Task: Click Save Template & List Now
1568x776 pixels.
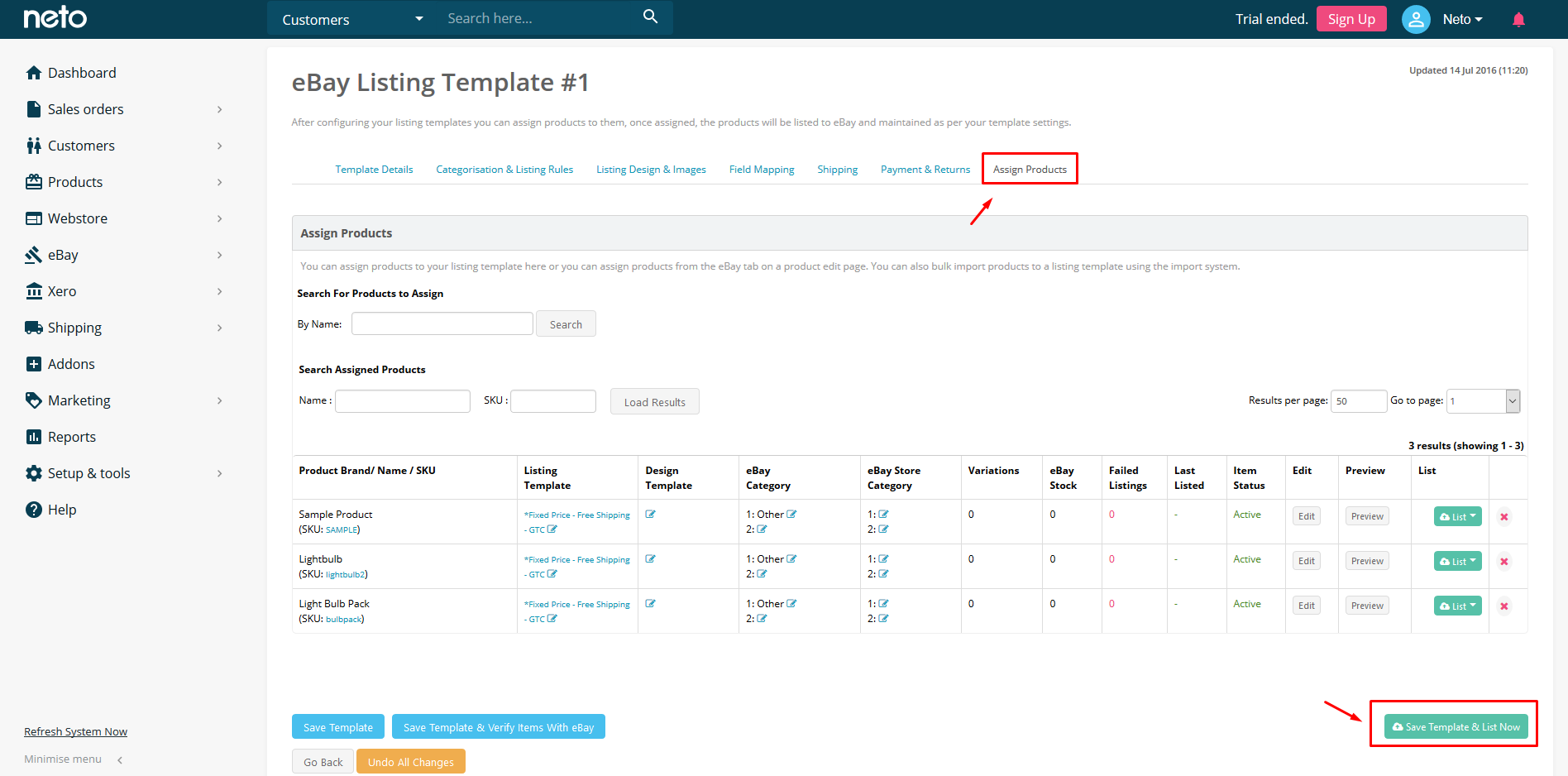Action: point(1456,727)
